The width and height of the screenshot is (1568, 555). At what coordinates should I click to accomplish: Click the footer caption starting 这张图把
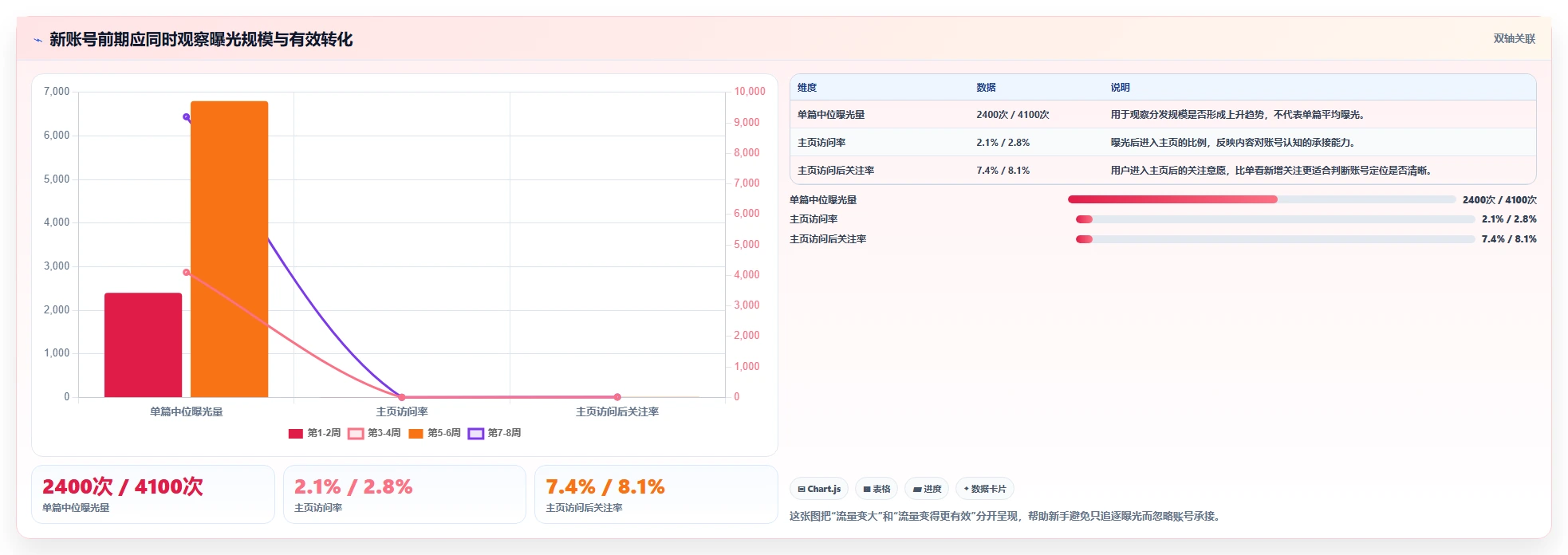point(1005,517)
